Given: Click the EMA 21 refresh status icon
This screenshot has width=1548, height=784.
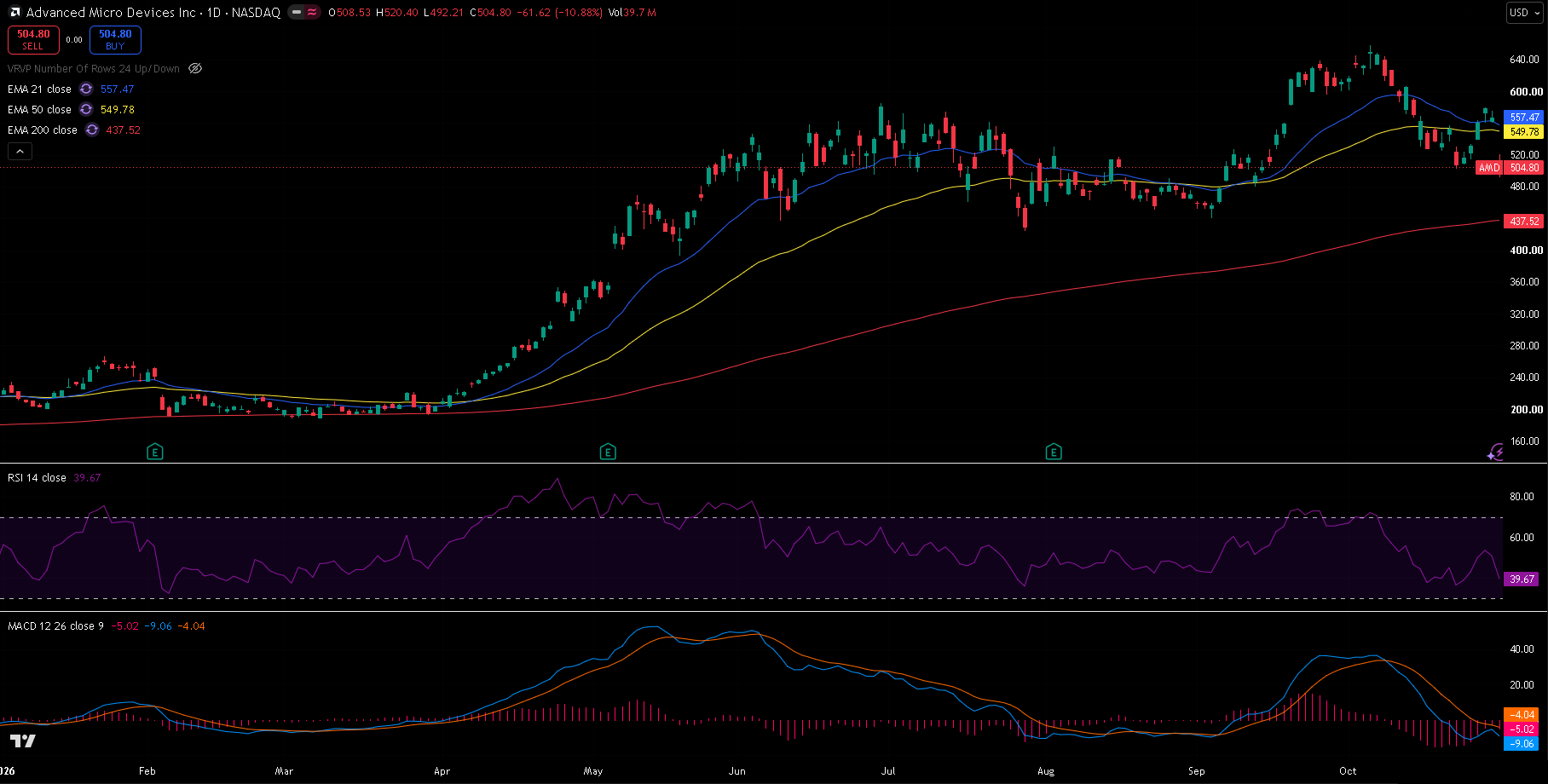Looking at the screenshot, I should (86, 89).
